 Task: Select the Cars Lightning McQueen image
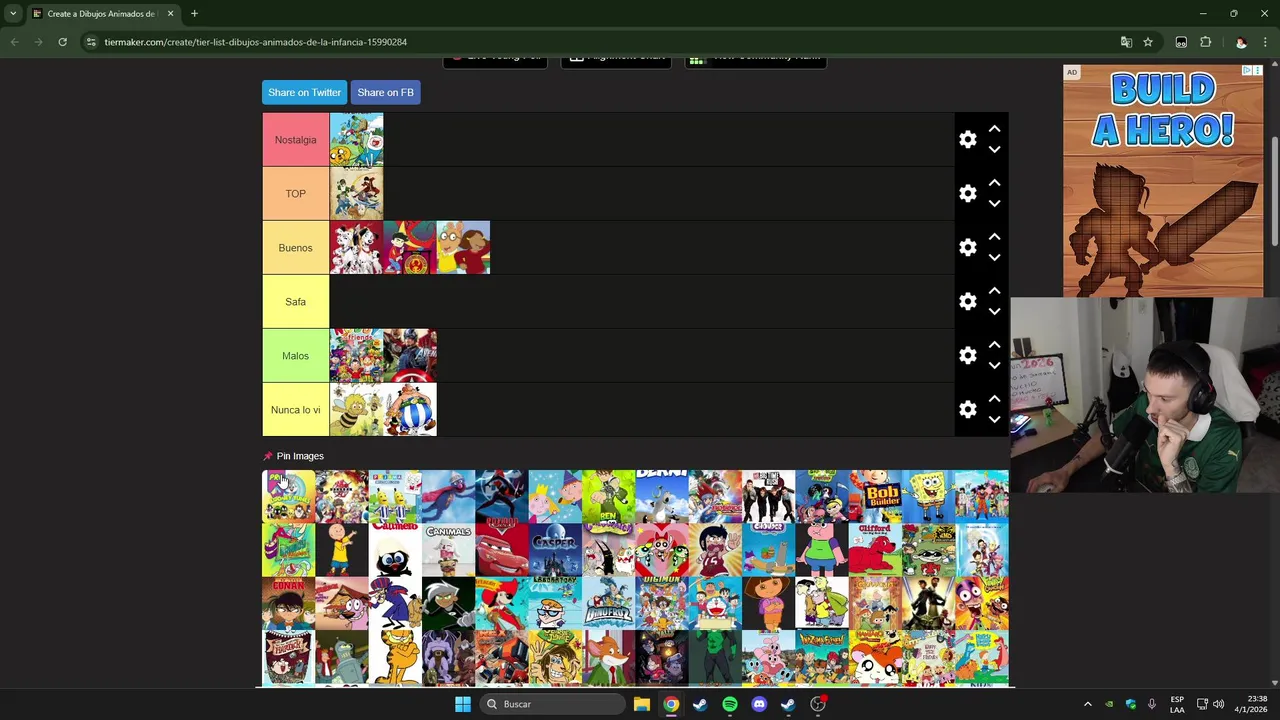point(501,550)
